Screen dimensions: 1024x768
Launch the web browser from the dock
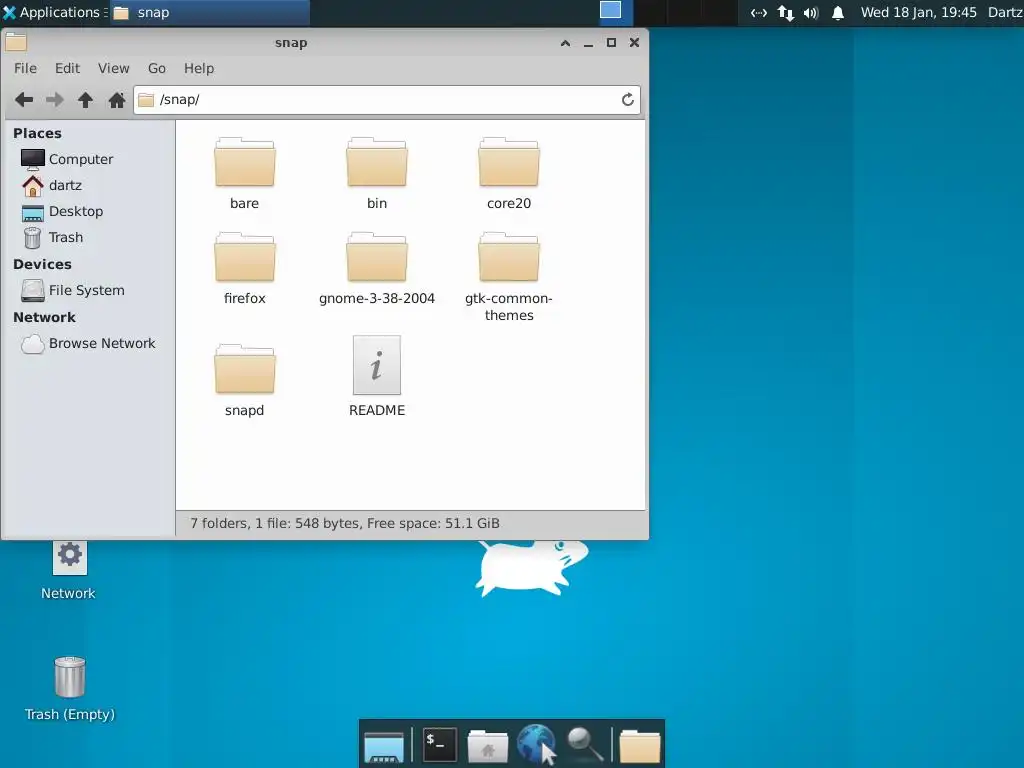point(537,744)
